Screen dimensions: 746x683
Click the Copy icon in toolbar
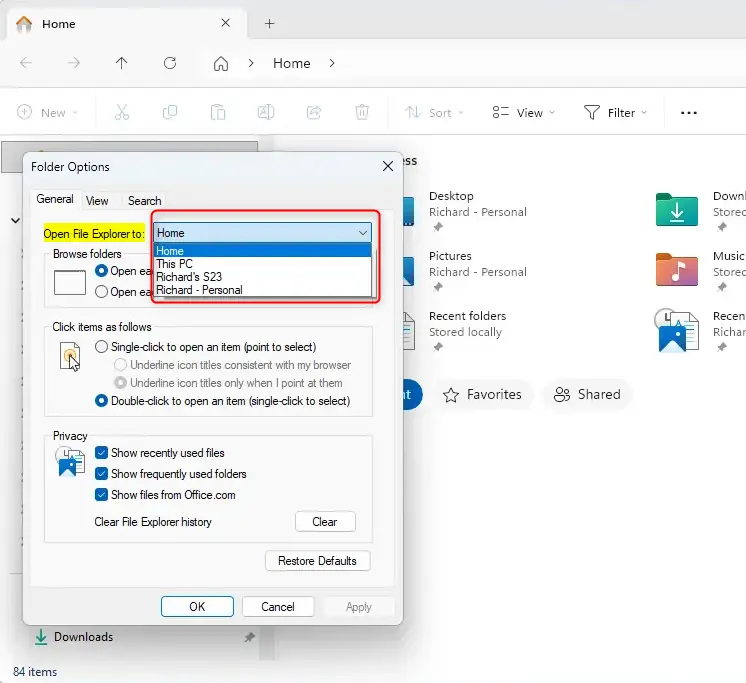(170, 112)
